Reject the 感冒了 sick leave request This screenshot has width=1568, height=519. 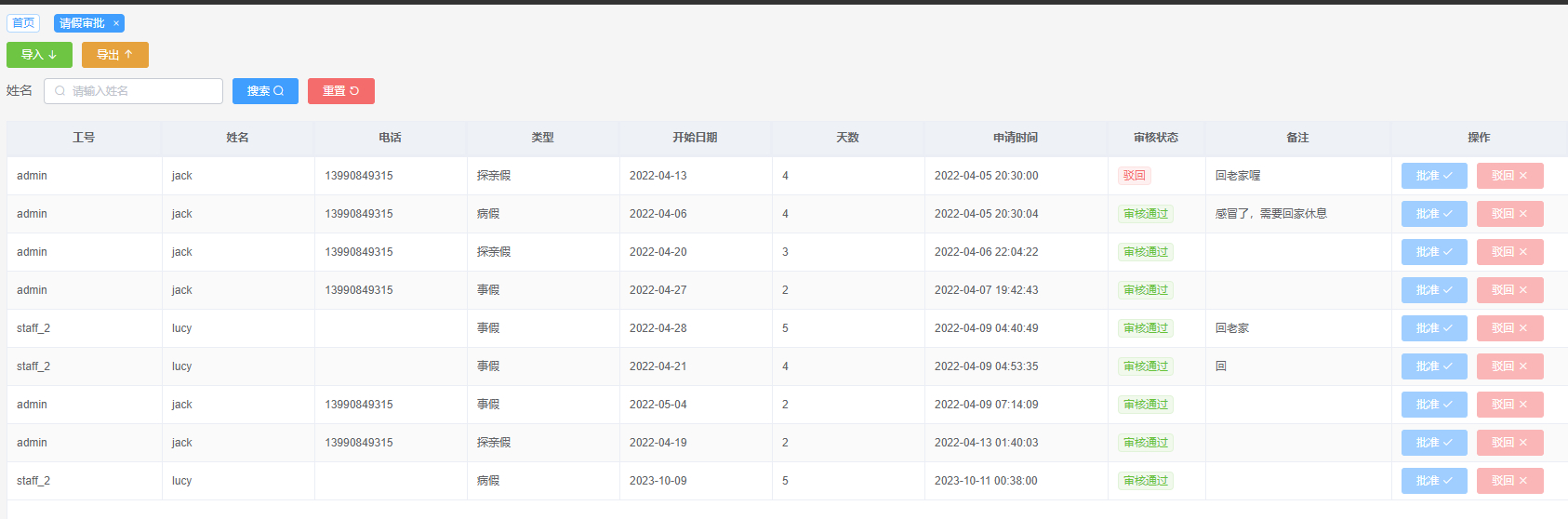click(1509, 214)
